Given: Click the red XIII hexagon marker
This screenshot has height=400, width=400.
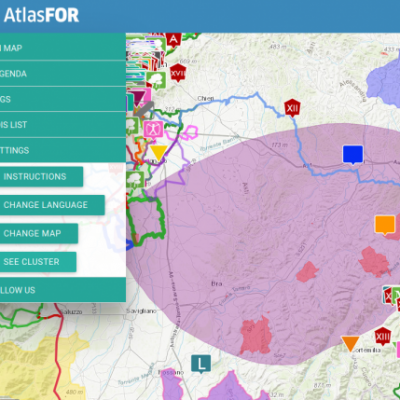Looking at the screenshot, I should [x=383, y=337].
